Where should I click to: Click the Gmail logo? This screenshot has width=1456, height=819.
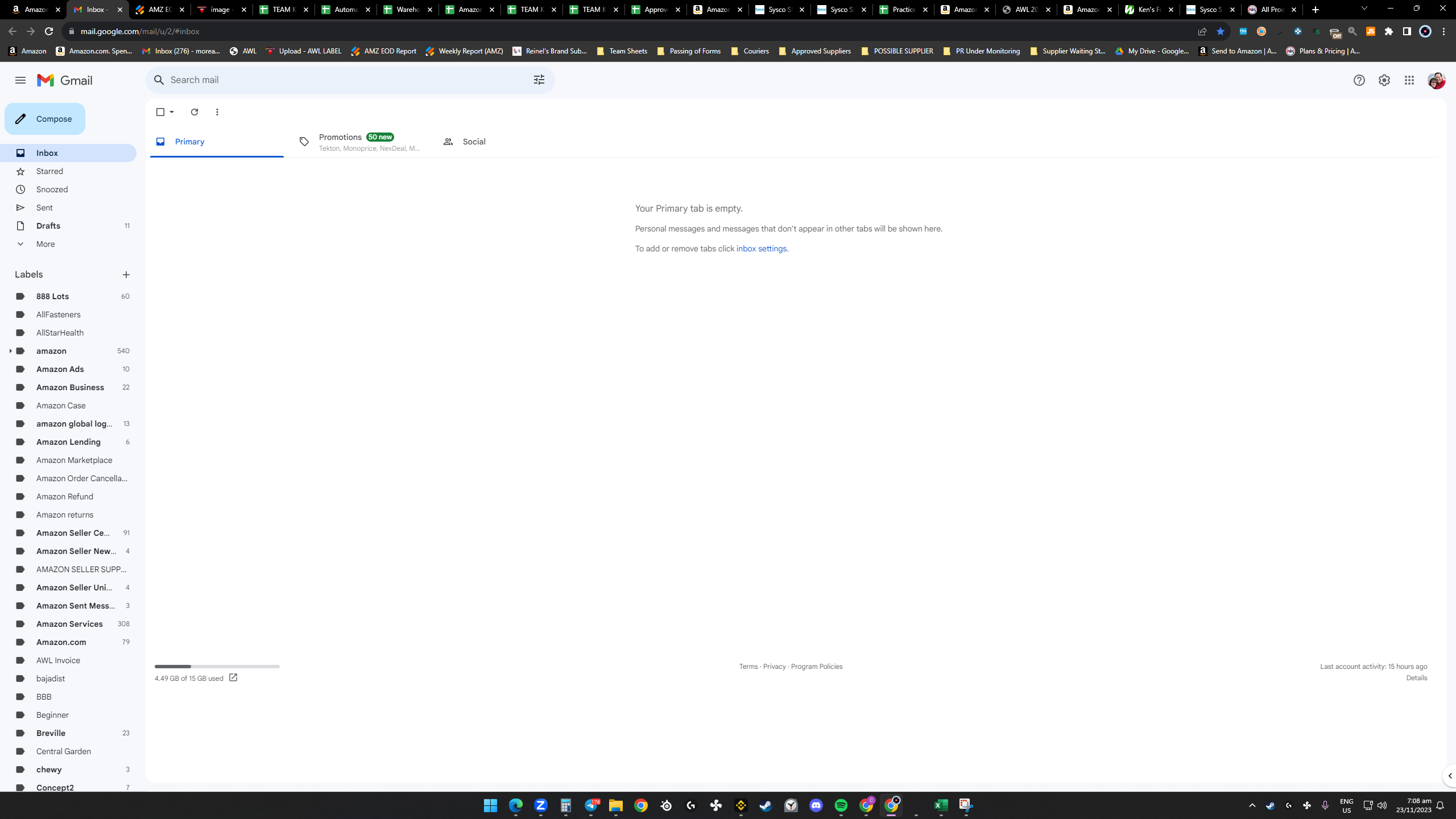[65, 80]
